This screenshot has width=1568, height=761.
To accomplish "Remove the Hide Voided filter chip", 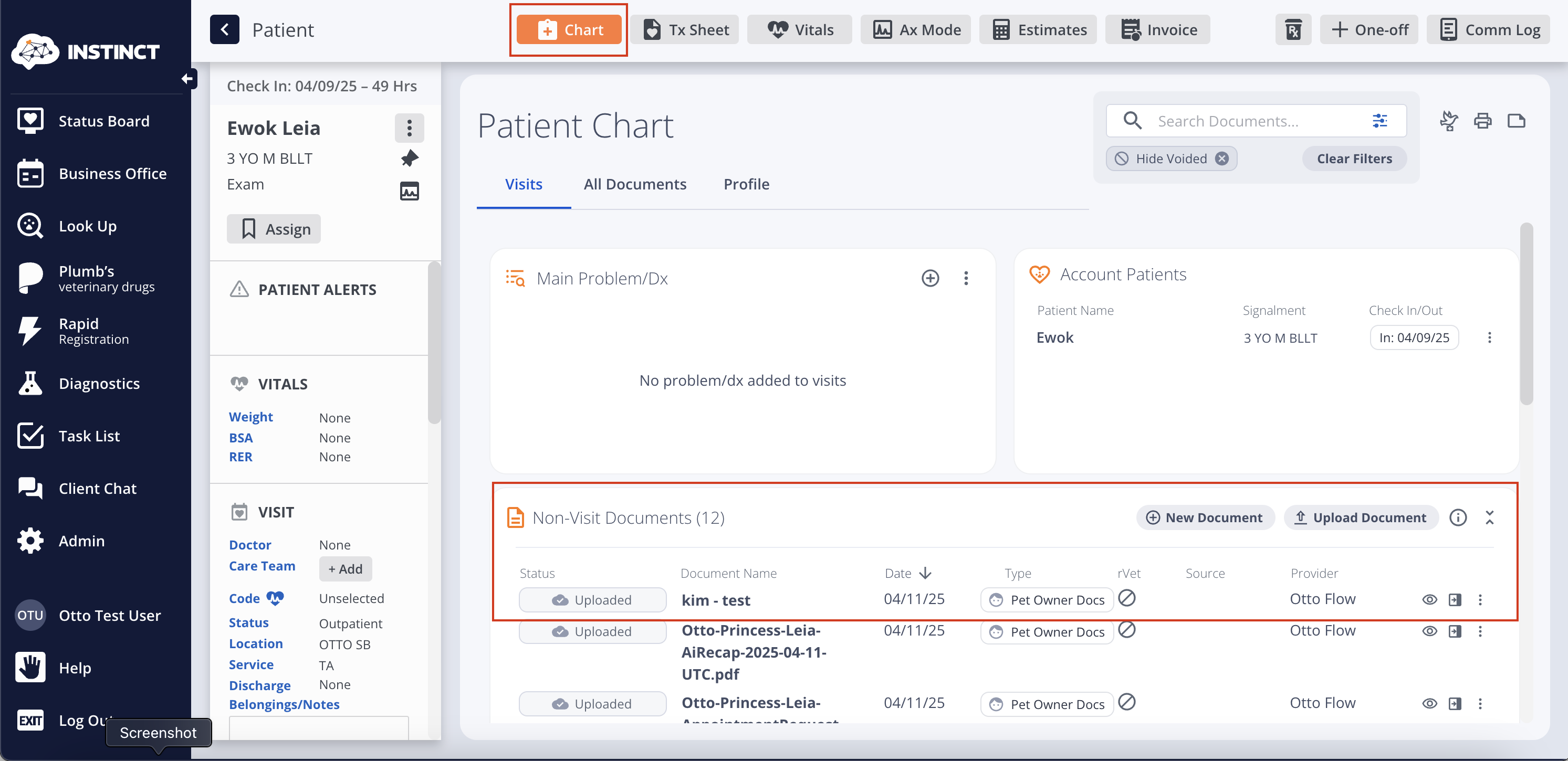I will (1221, 159).
